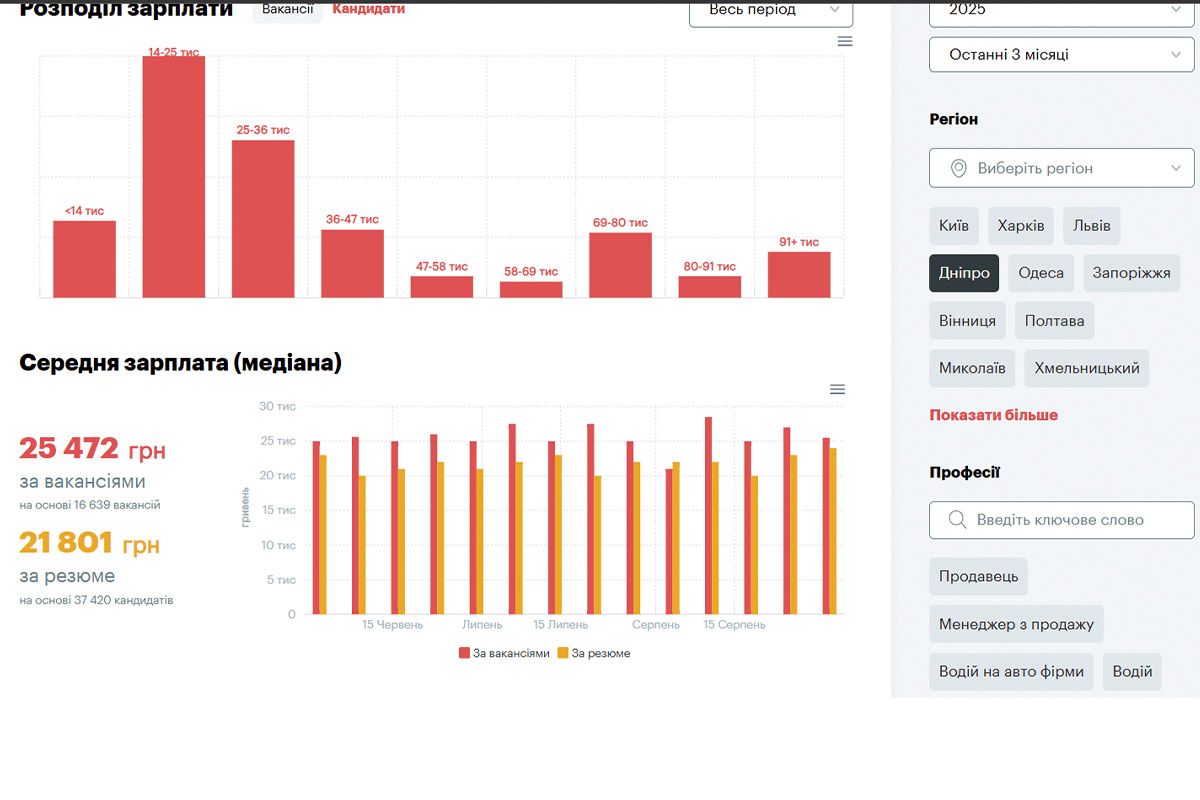Viewport: 1200px width, 800px height.
Task: Click the search magnifier icon in professions field
Action: (x=957, y=520)
